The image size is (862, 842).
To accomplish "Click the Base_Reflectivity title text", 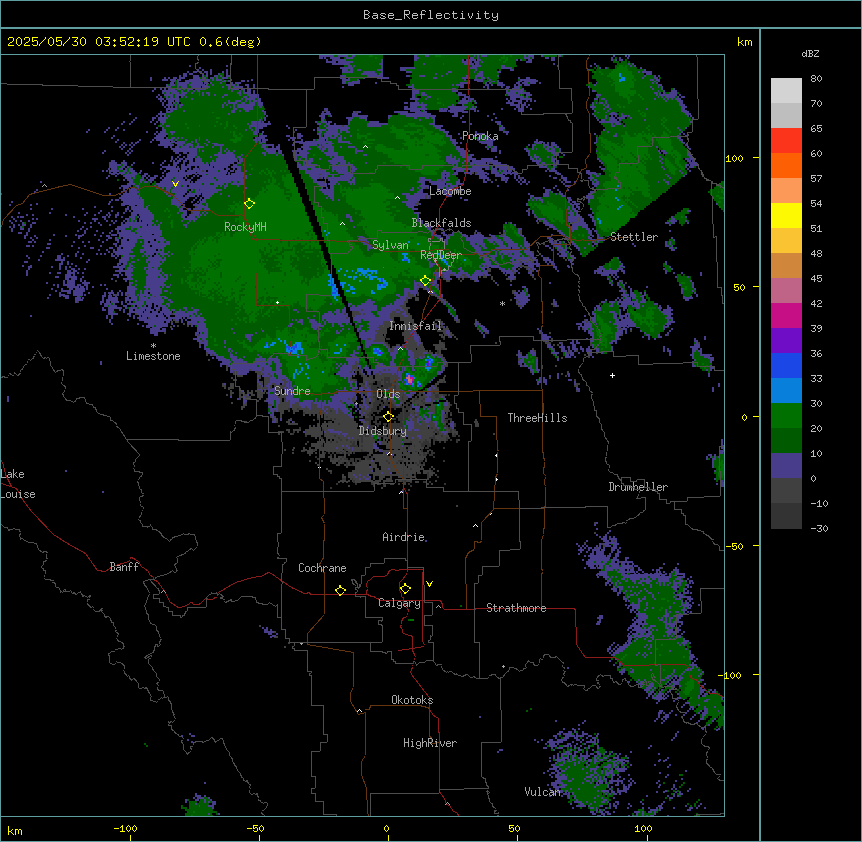I will tap(431, 15).
